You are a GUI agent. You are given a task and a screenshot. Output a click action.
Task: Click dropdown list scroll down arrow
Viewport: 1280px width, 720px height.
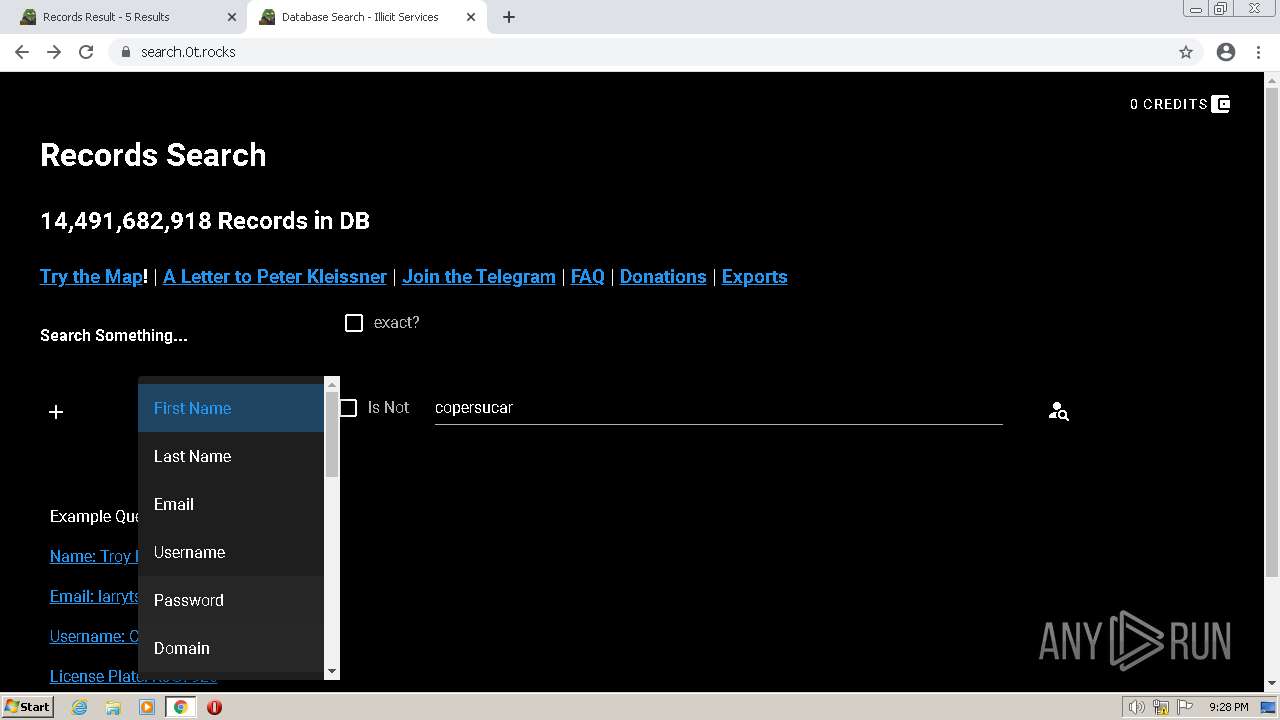(332, 672)
